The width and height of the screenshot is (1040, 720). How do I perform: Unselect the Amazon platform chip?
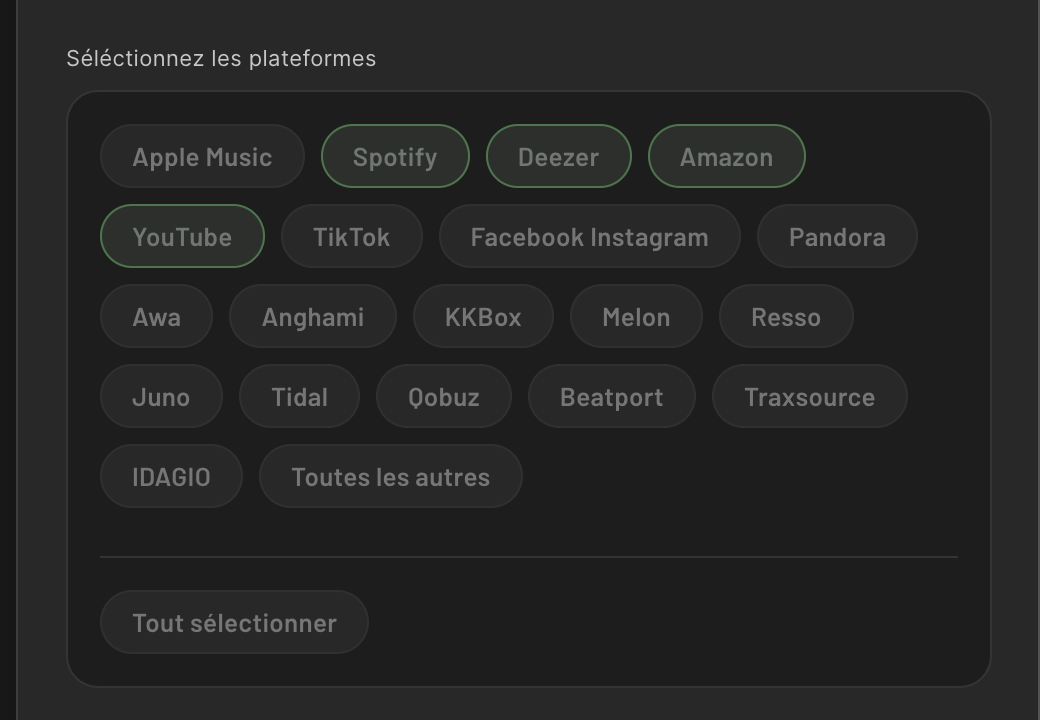(x=726, y=157)
